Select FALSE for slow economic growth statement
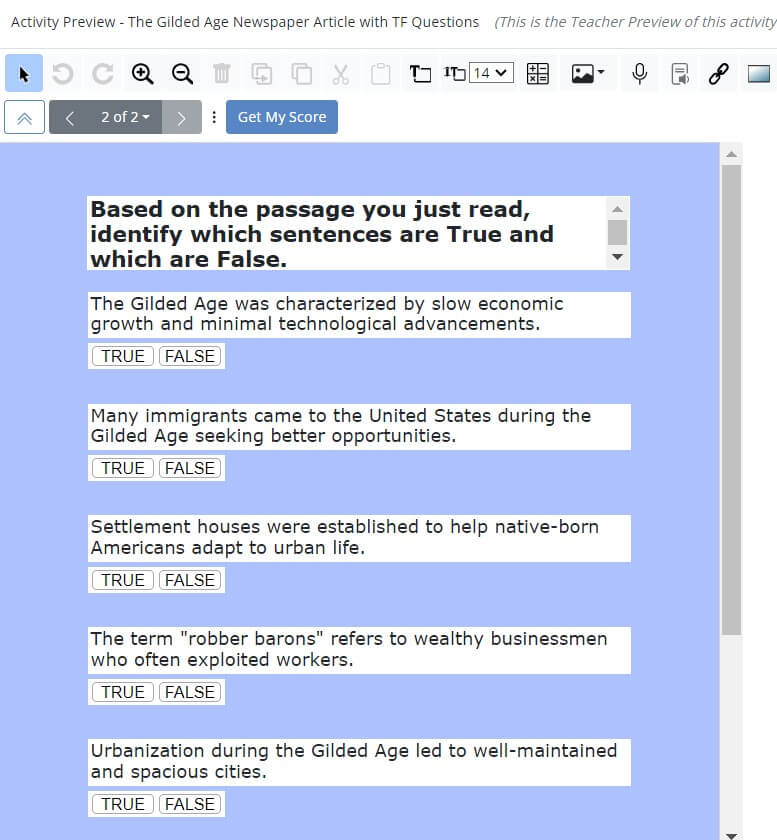This screenshot has height=840, width=777. (x=190, y=356)
